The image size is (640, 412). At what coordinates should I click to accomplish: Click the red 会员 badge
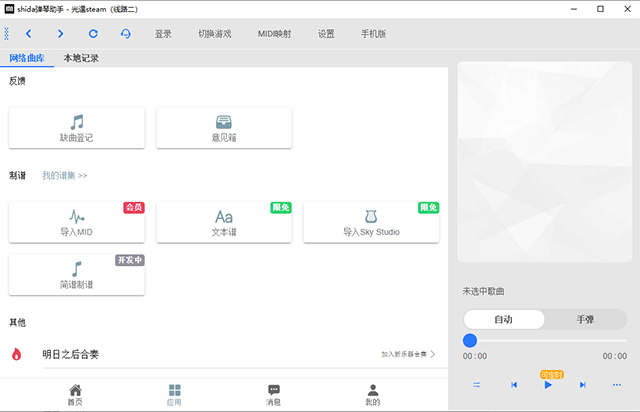[x=134, y=207]
